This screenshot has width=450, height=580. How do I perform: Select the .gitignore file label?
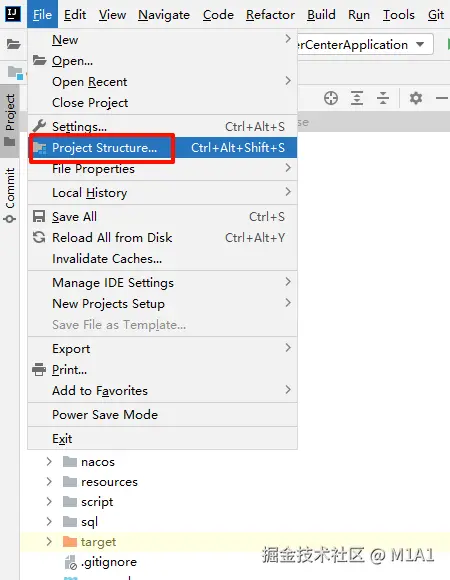109,562
